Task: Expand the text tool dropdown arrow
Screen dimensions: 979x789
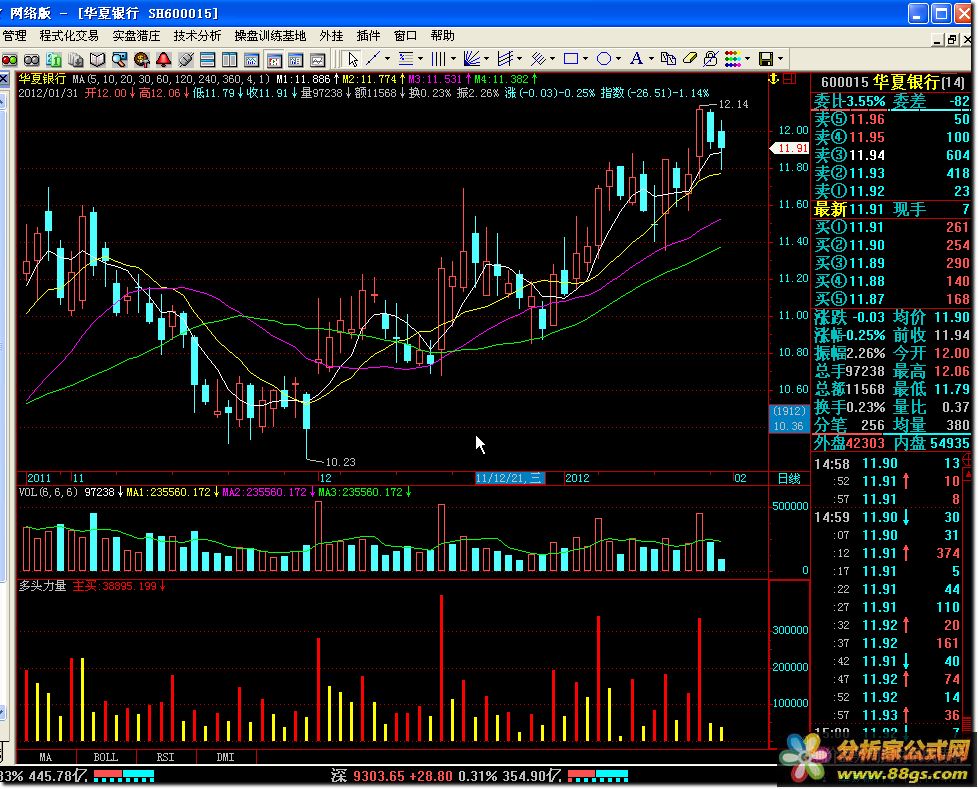Action: (651, 59)
